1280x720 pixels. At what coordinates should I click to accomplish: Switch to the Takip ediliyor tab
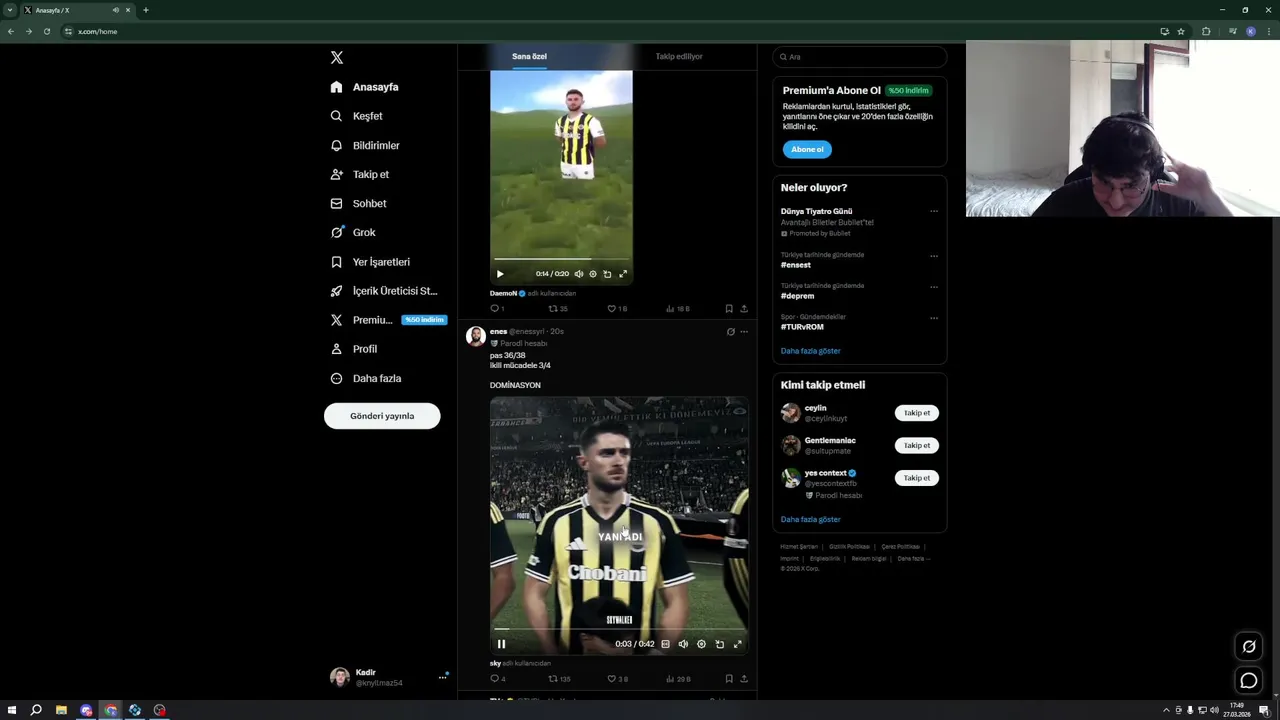tap(679, 56)
